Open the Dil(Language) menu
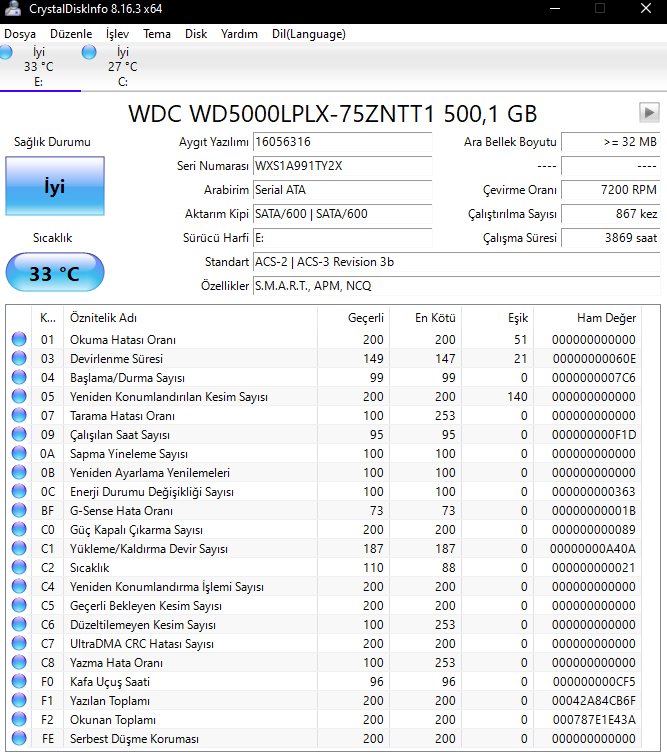The width and height of the screenshot is (667, 755). (309, 34)
